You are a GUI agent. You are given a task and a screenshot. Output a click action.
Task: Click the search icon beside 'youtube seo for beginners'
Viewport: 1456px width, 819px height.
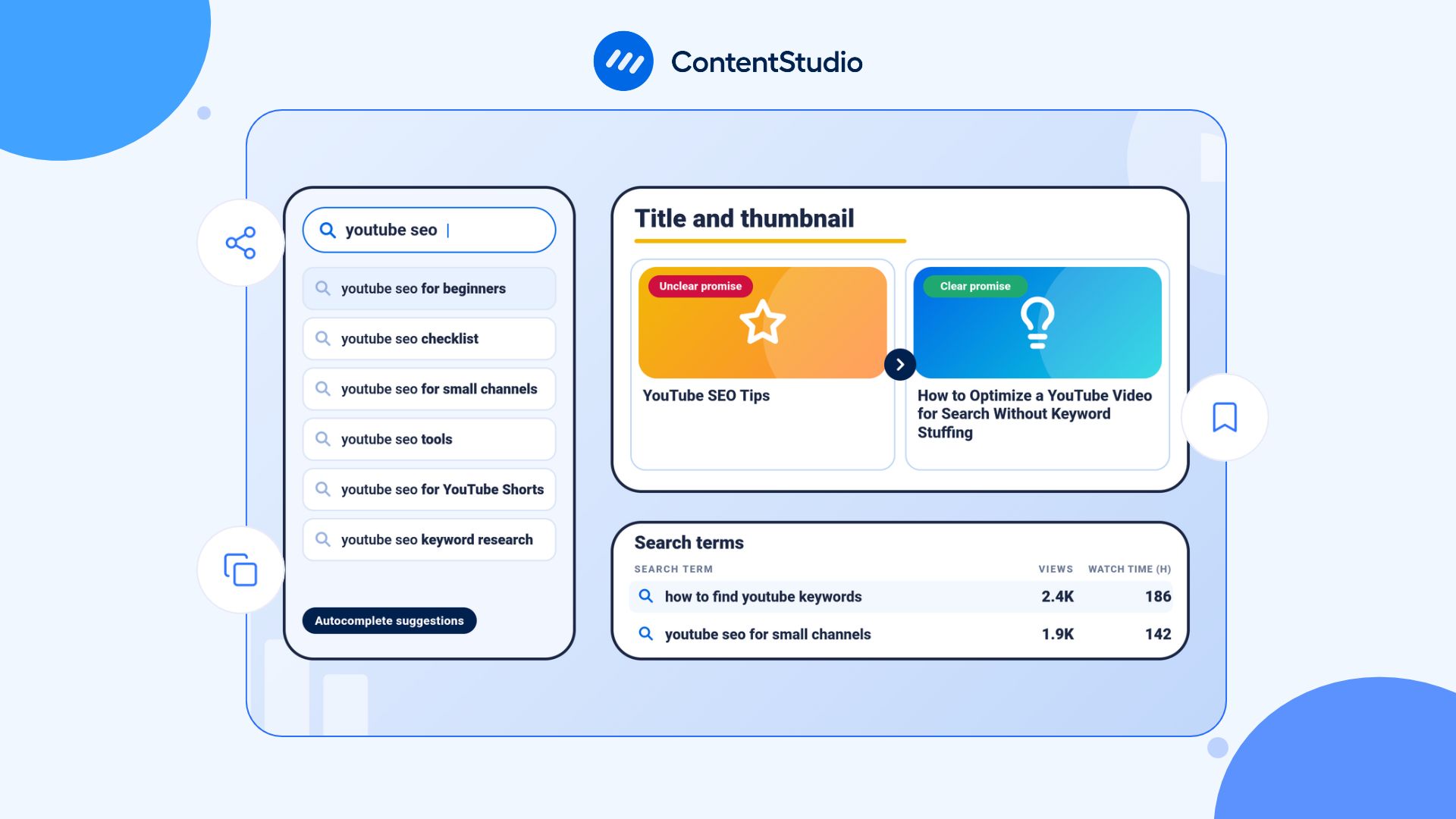pyautogui.click(x=323, y=288)
